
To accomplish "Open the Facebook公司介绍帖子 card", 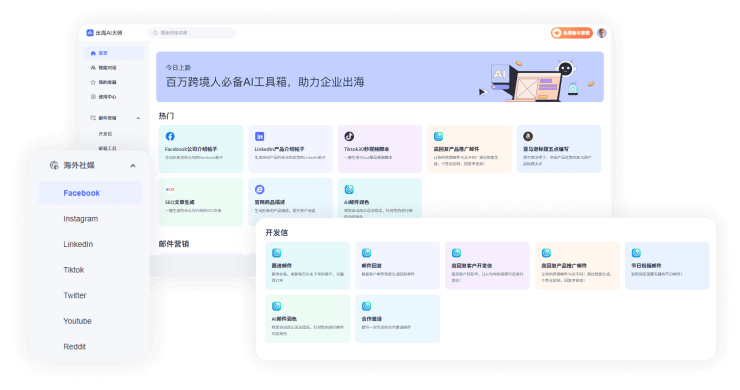I will (x=201, y=149).
